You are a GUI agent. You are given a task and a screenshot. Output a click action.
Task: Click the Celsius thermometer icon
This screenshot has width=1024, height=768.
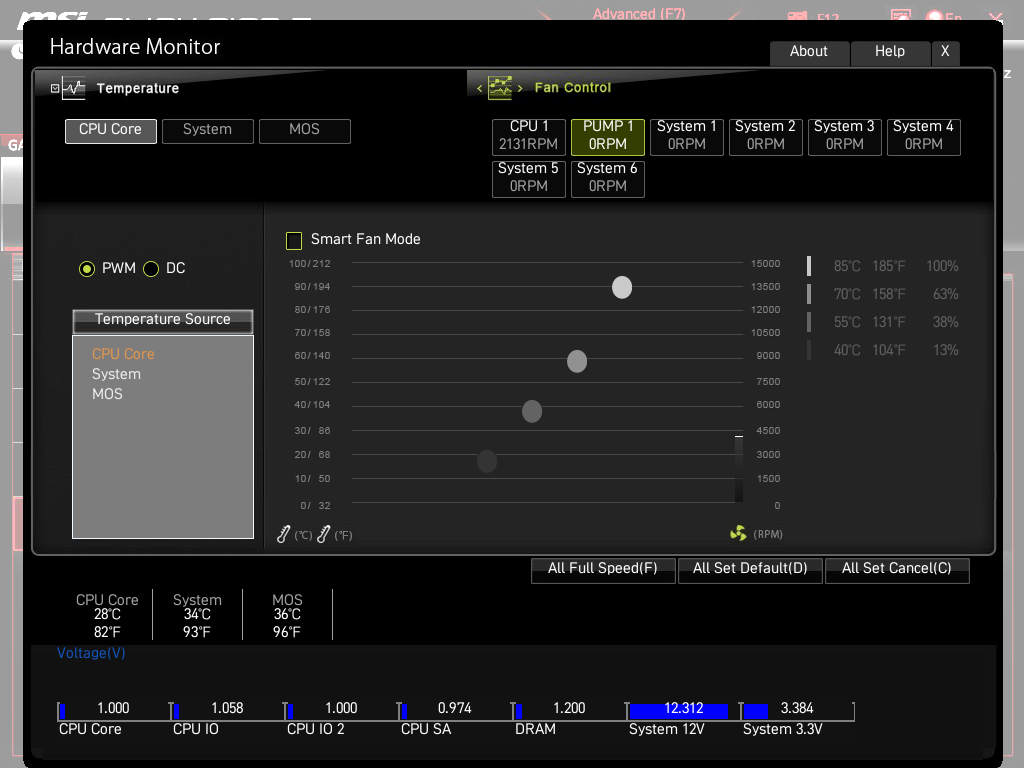pos(283,534)
